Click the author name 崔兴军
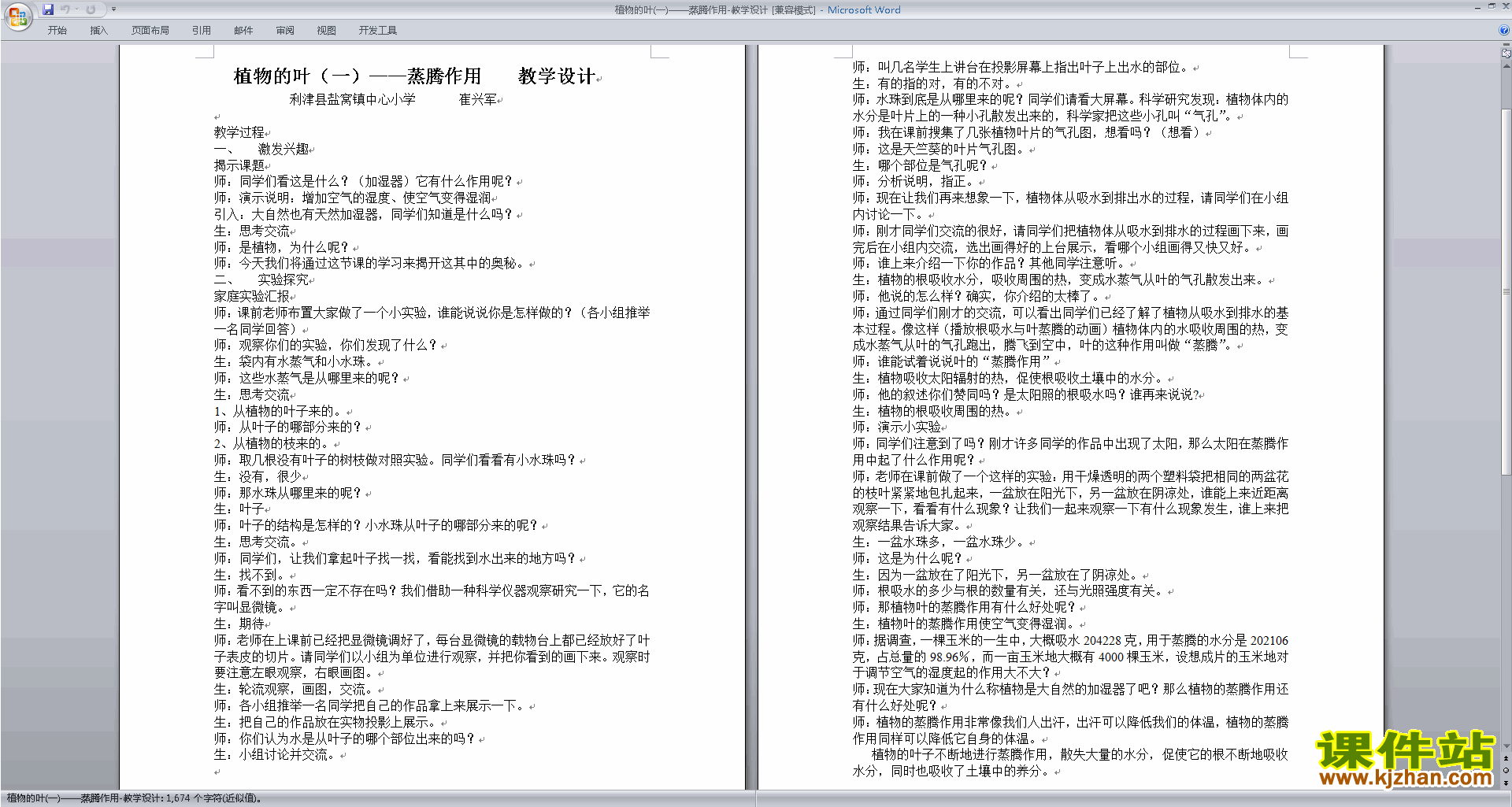This screenshot has width=1512, height=807. (478, 100)
